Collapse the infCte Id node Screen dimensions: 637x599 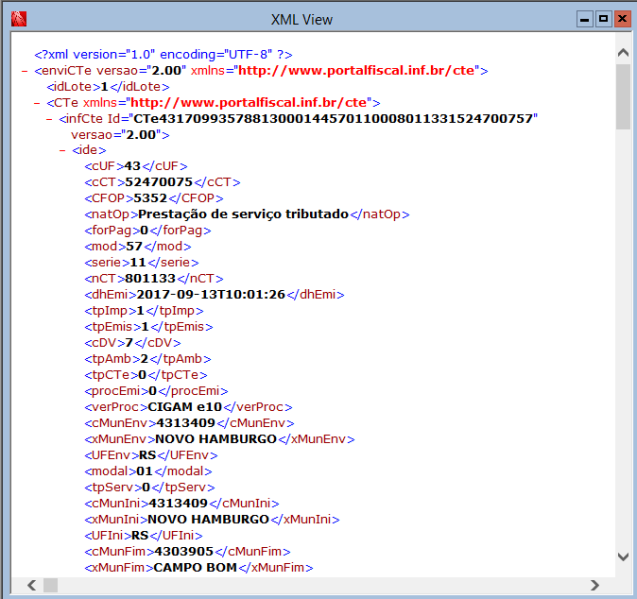pyautogui.click(x=49, y=119)
